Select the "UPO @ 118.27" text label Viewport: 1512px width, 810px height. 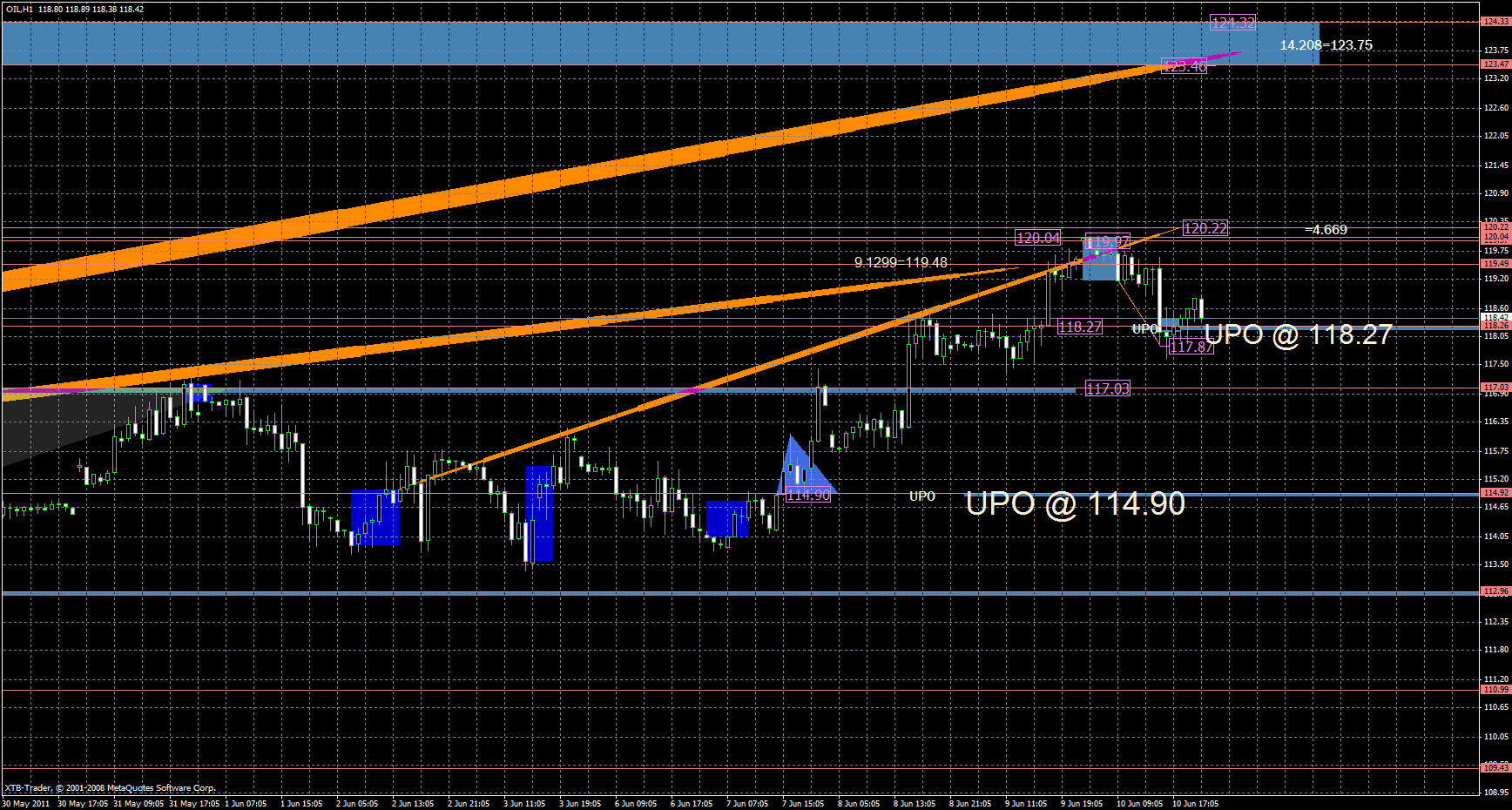[x=1297, y=335]
